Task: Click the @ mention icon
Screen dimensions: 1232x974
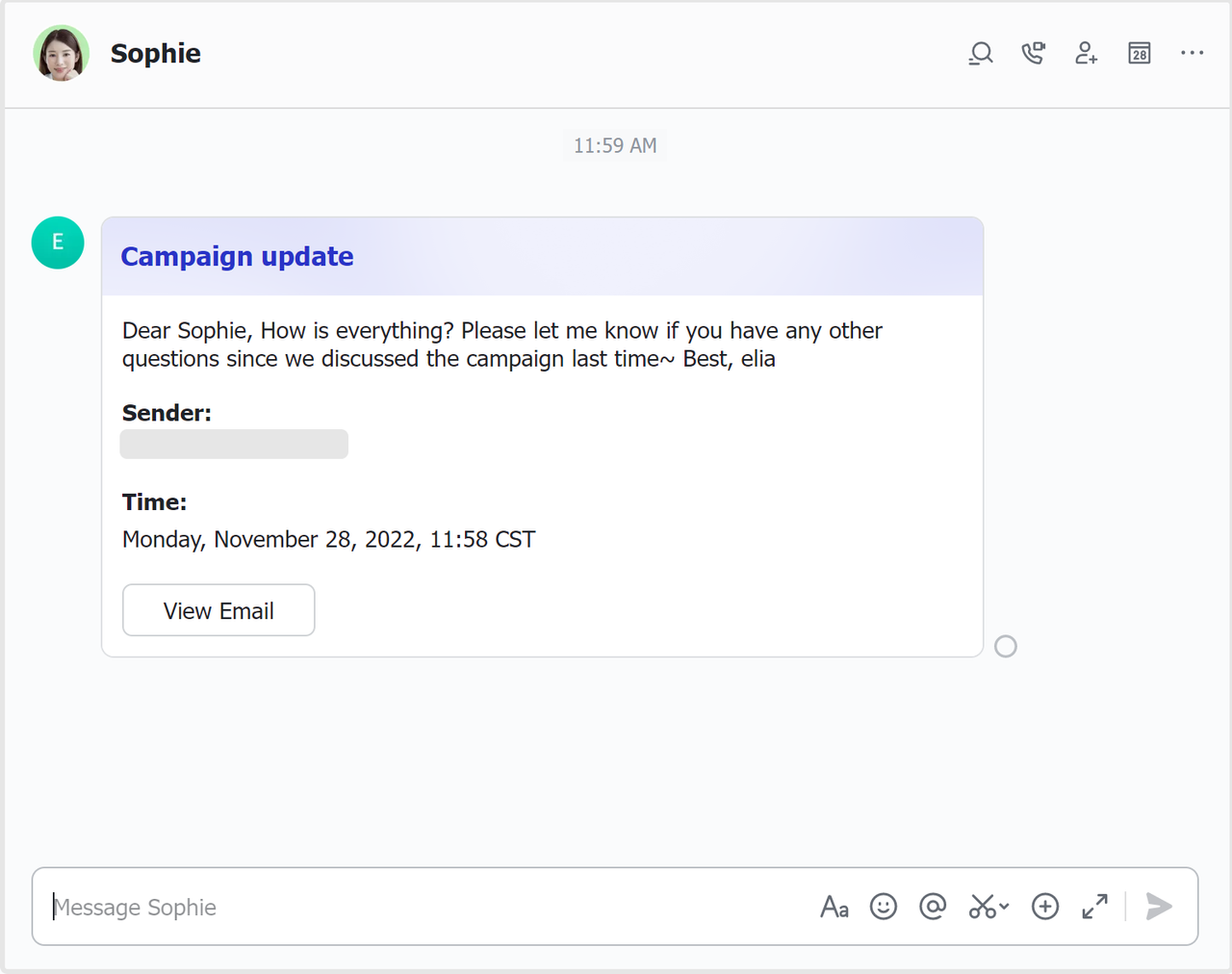Action: click(933, 907)
